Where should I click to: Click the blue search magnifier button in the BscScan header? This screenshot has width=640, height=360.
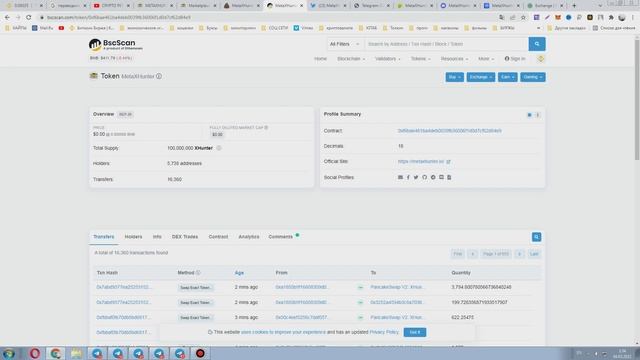(x=537, y=44)
